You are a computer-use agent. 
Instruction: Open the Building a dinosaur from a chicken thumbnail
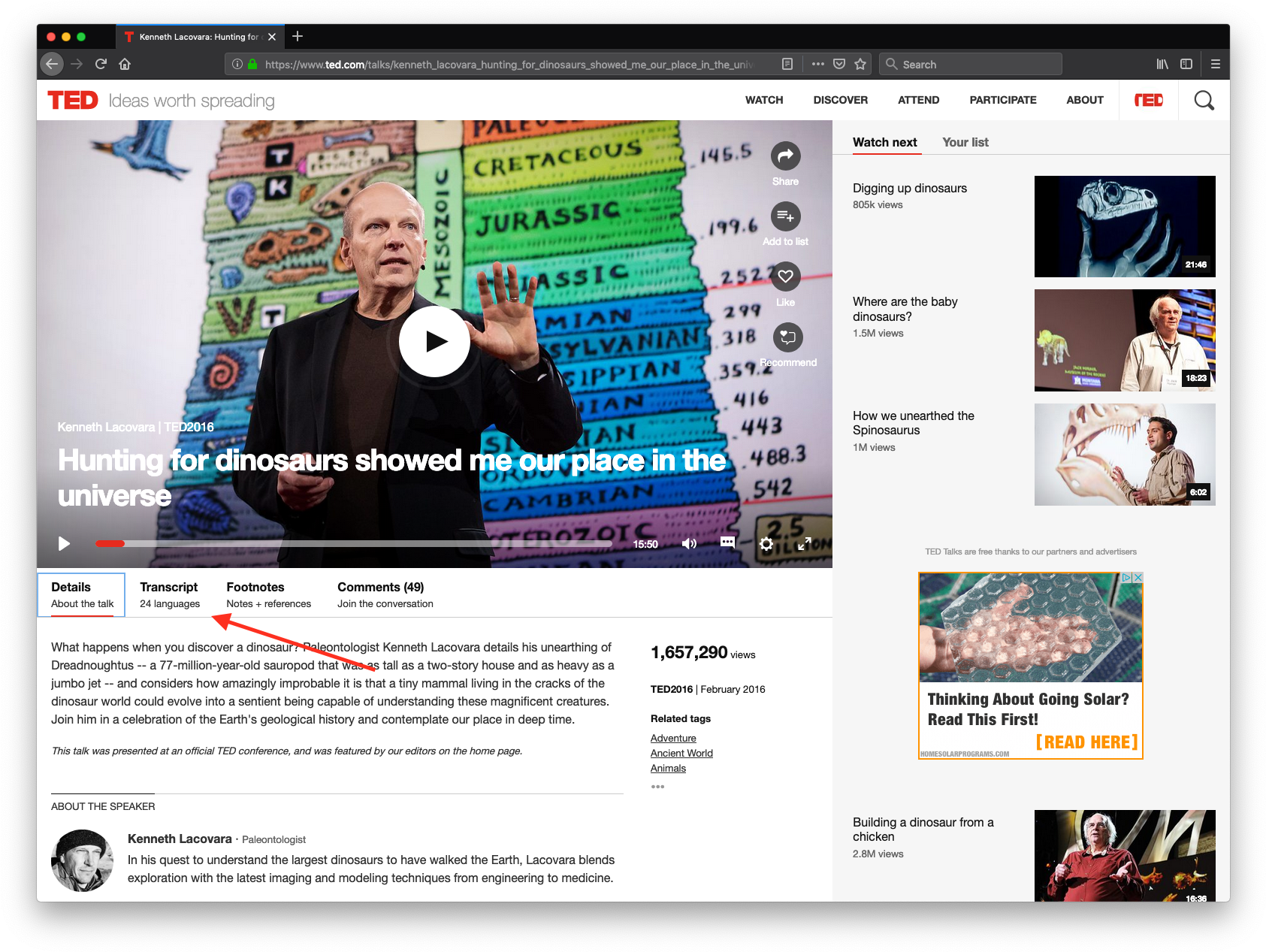[1124, 855]
